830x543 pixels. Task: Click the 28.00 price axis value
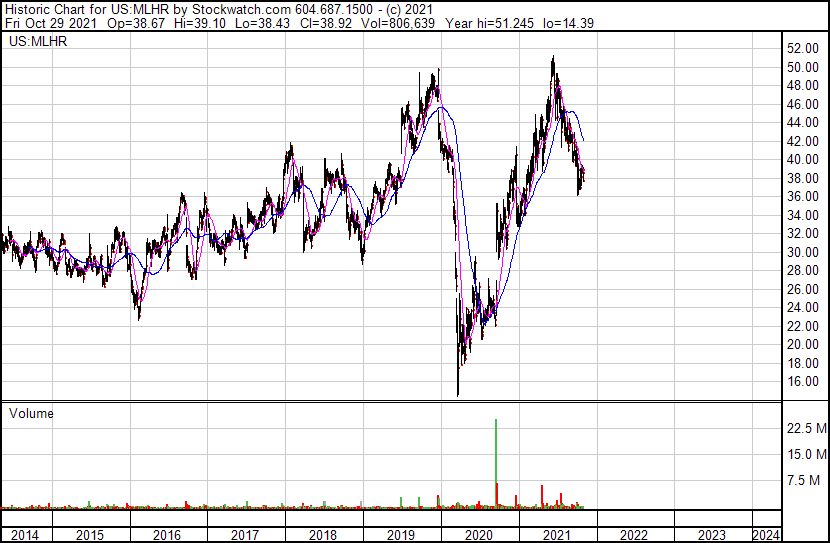(x=803, y=270)
